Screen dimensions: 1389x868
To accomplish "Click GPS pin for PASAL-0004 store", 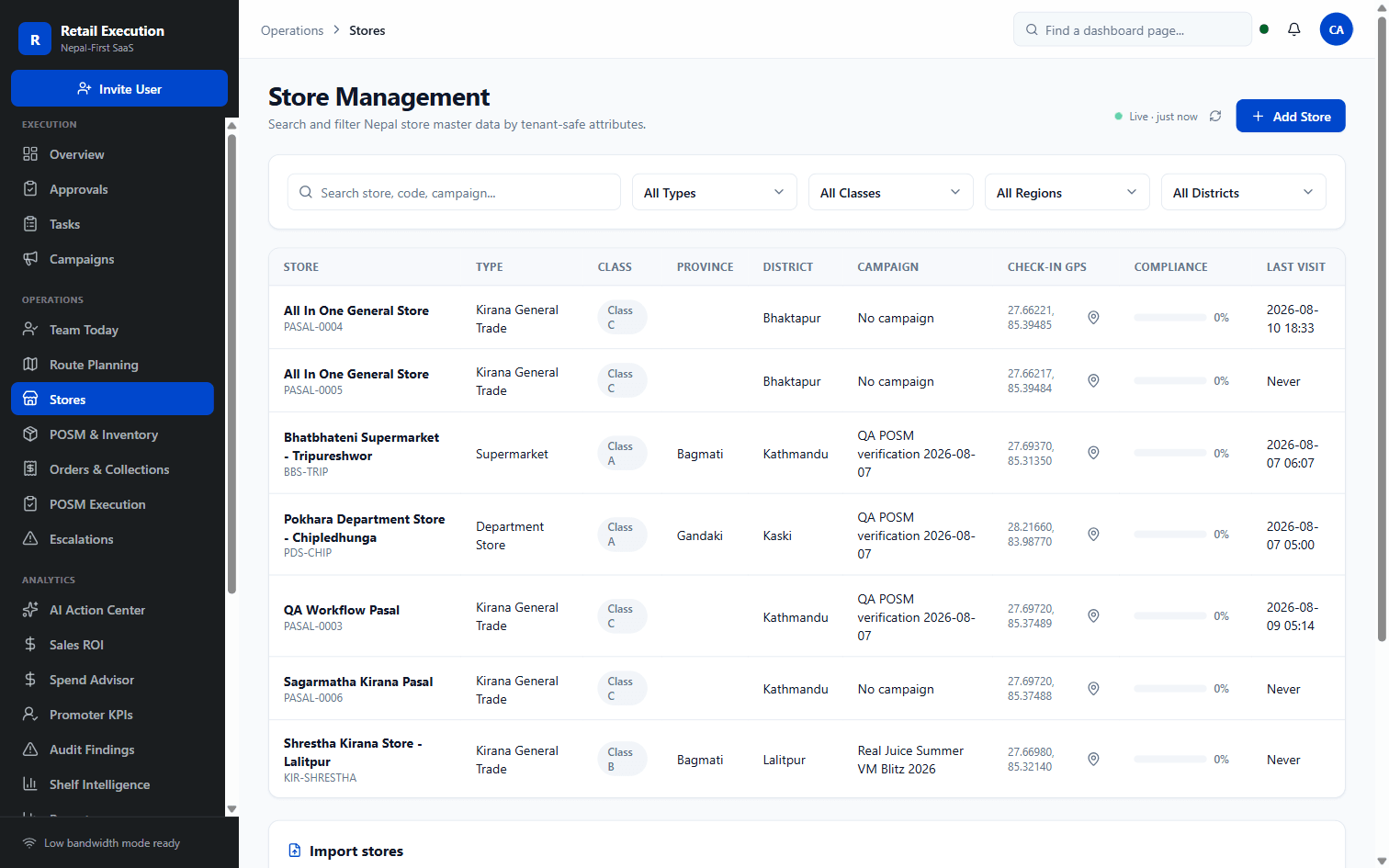I will point(1093,317).
